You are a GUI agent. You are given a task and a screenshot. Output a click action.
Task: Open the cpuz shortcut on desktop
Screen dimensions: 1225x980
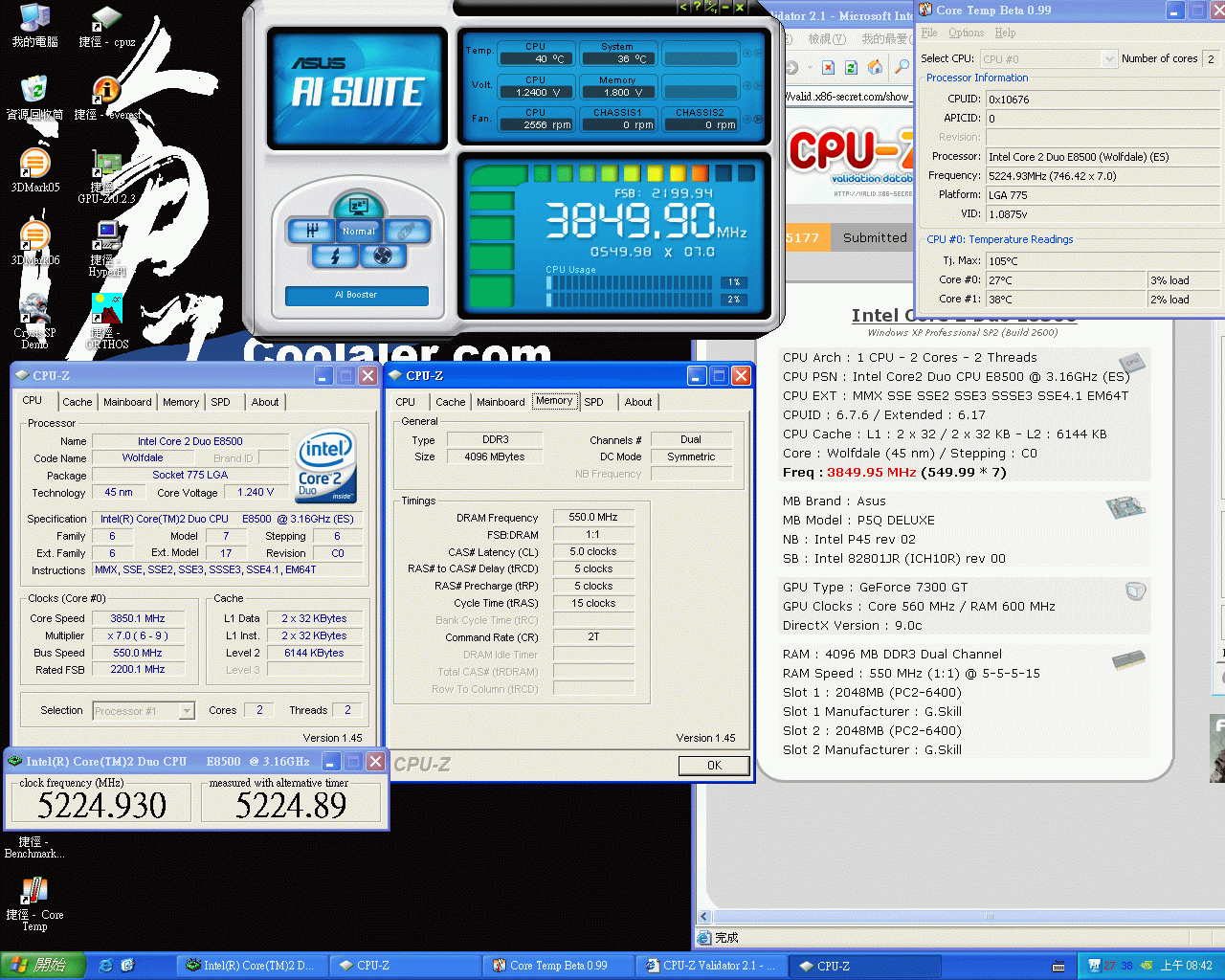(x=106, y=27)
